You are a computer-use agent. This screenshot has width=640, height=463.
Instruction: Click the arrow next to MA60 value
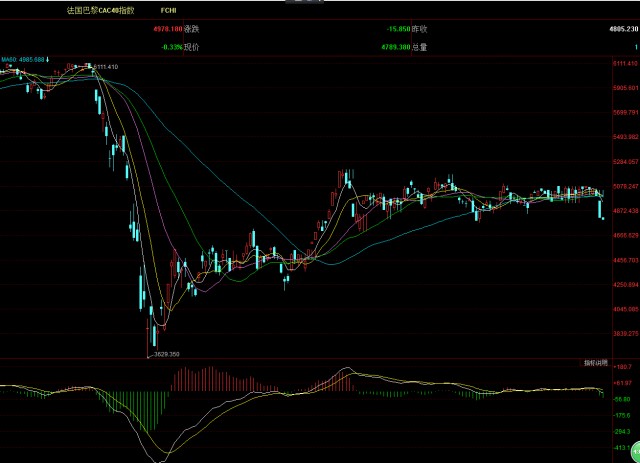pos(47,60)
